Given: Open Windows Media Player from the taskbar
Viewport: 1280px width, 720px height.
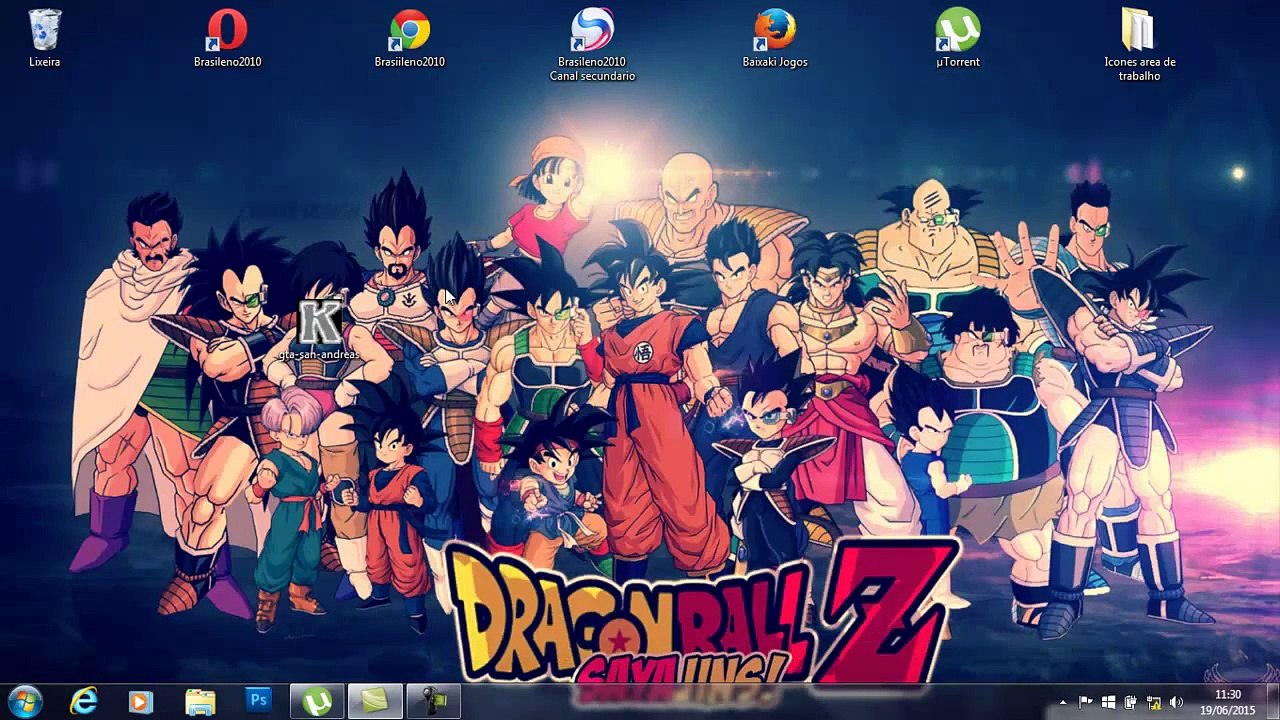Looking at the screenshot, I should 141,701.
